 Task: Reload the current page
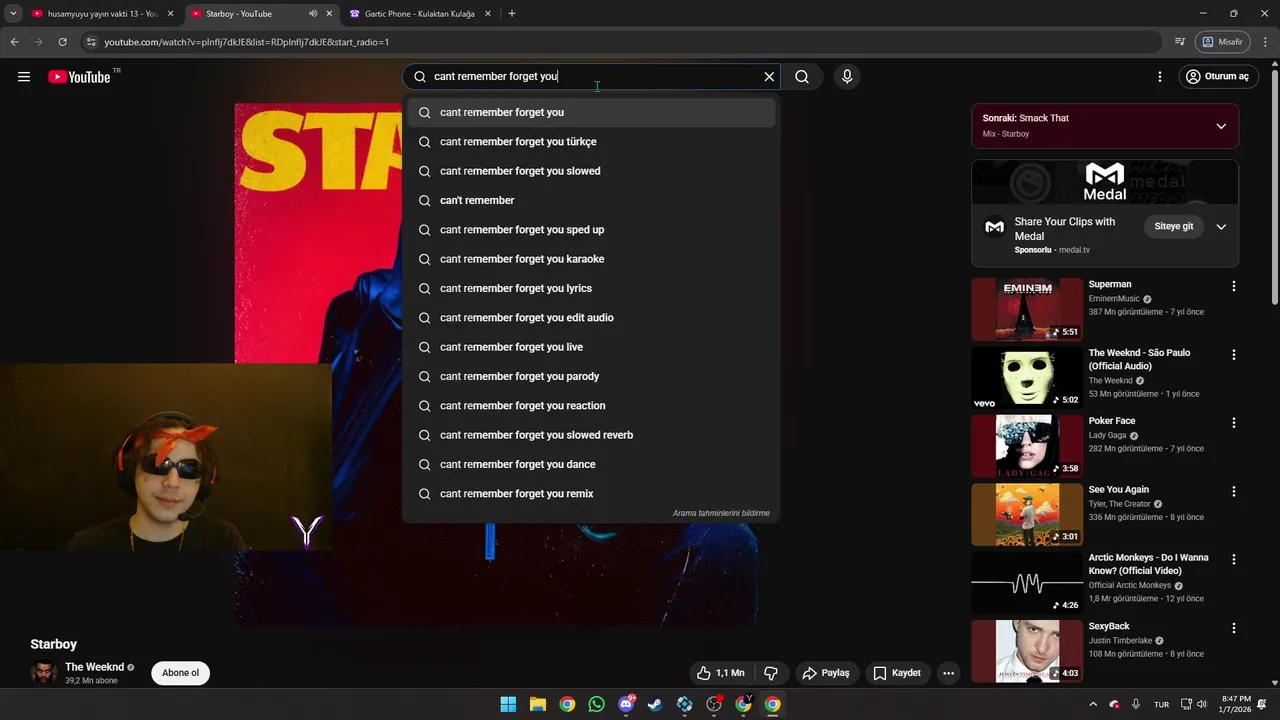[62, 42]
